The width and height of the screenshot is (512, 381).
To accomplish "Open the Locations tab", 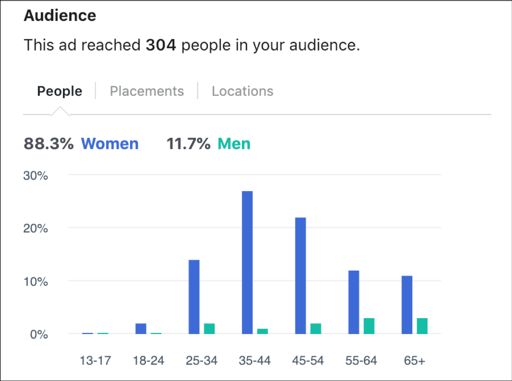I will [242, 91].
